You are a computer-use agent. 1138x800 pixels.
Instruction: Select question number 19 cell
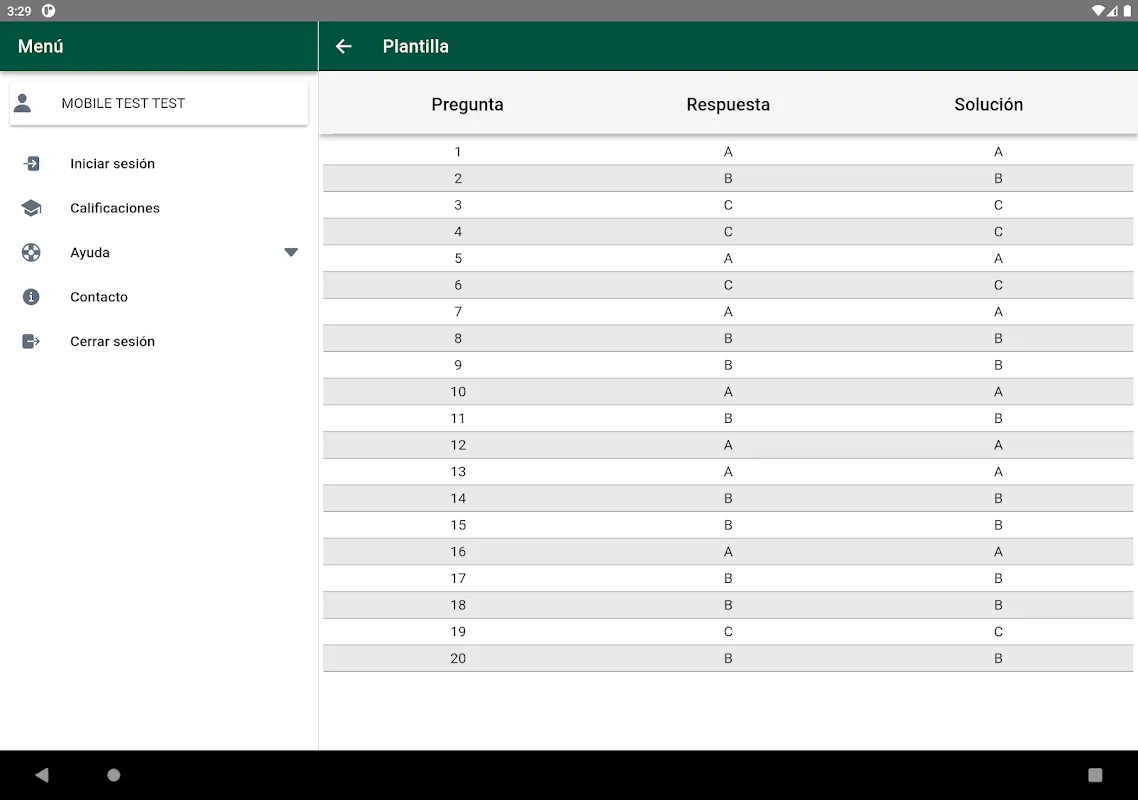point(458,632)
